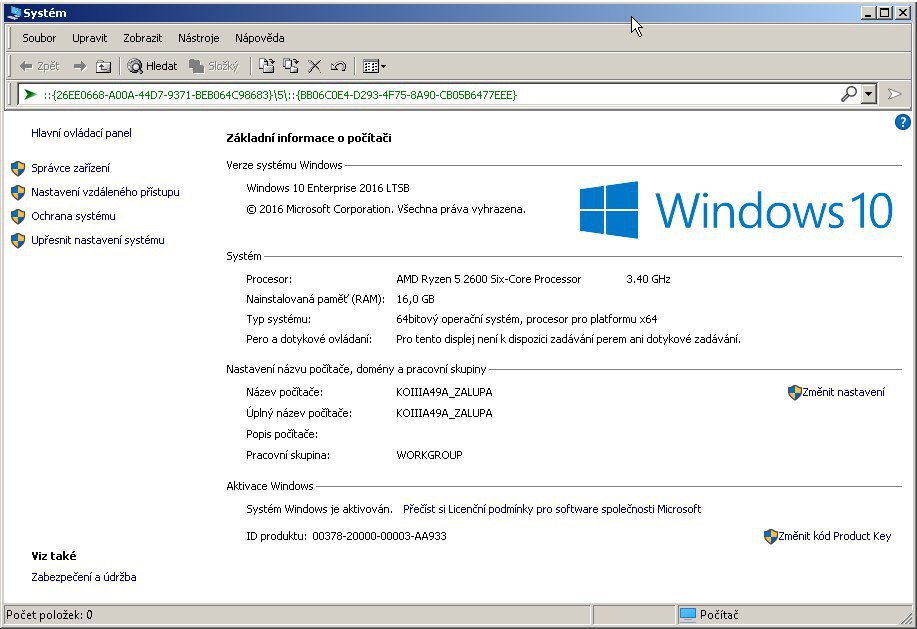The height and width of the screenshot is (629, 917).
Task: Click the green arrow address icon
Action: [x=30, y=94]
